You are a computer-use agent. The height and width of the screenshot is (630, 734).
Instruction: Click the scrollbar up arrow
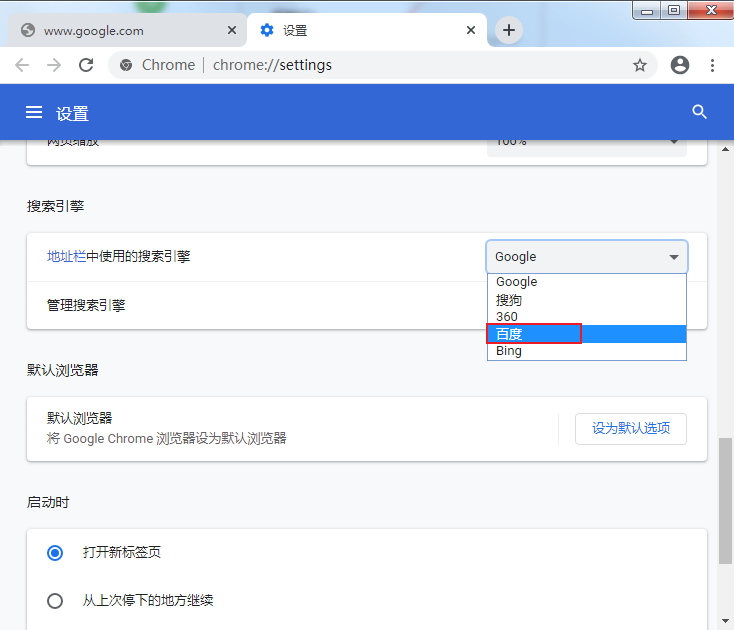pos(725,149)
